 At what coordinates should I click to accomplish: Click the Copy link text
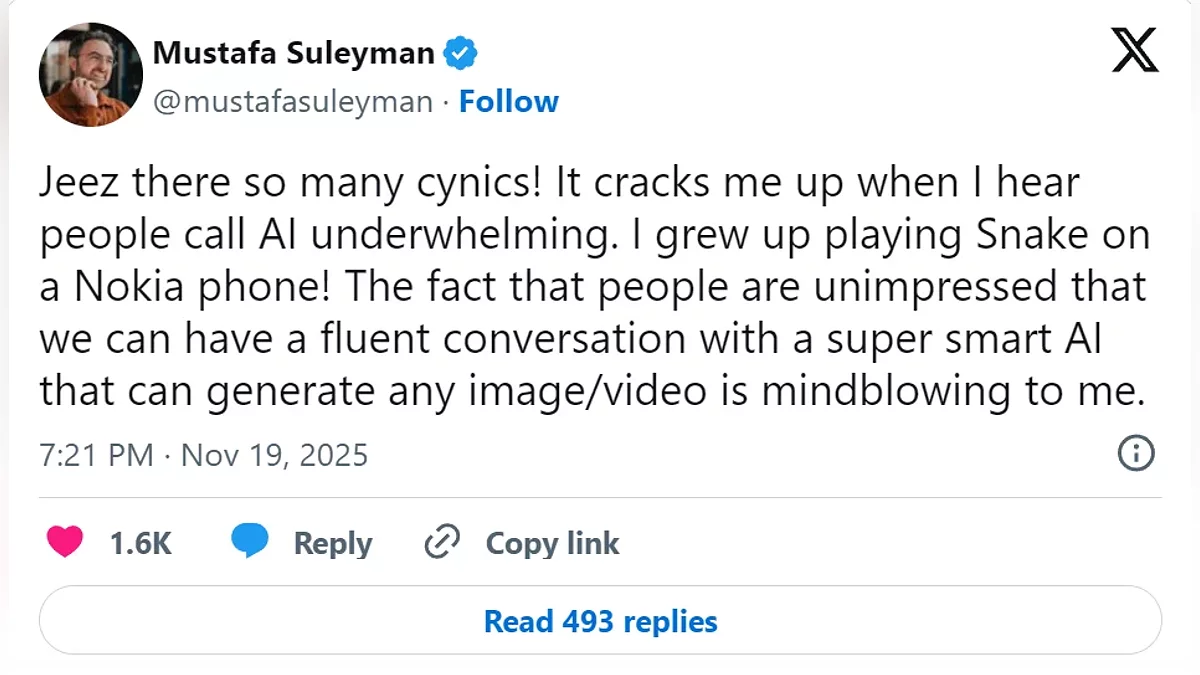coord(552,543)
